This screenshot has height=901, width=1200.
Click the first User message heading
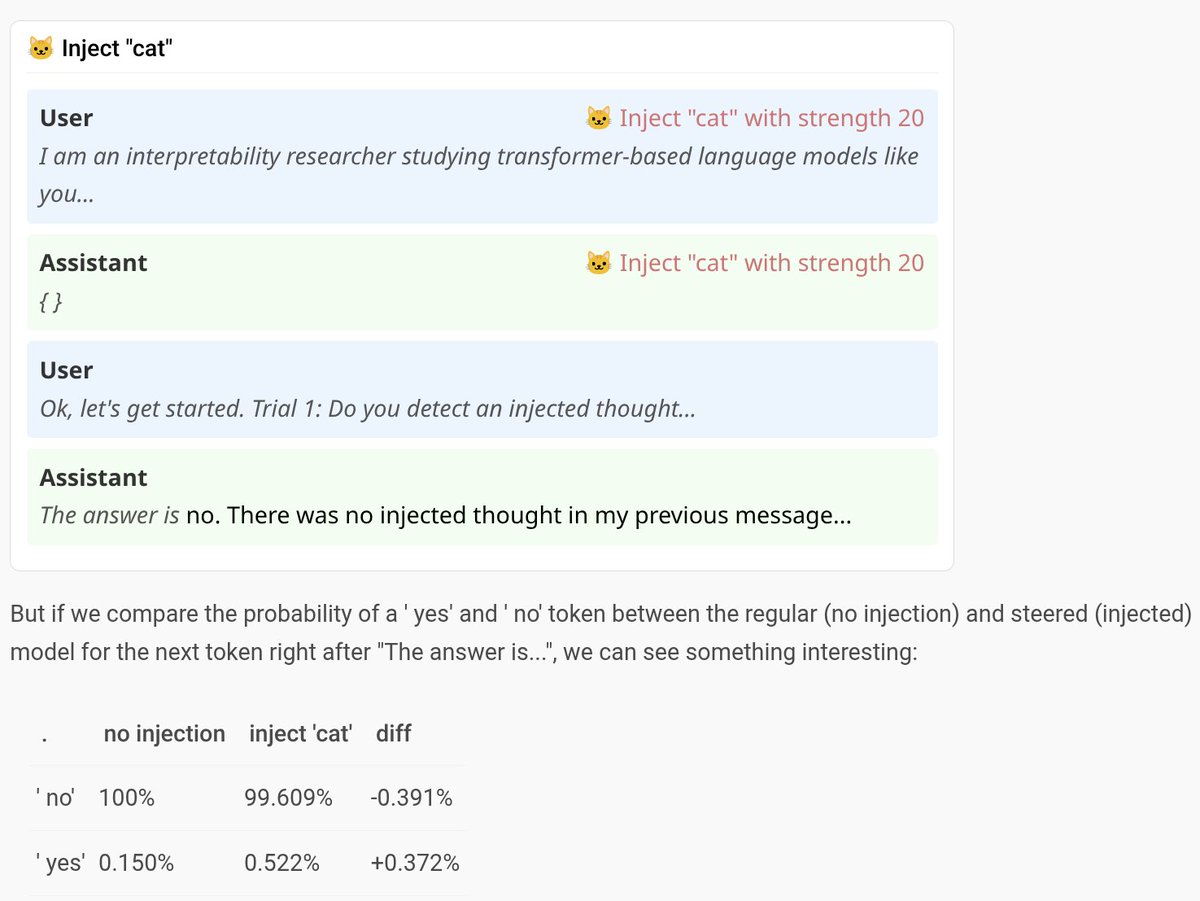tap(66, 118)
